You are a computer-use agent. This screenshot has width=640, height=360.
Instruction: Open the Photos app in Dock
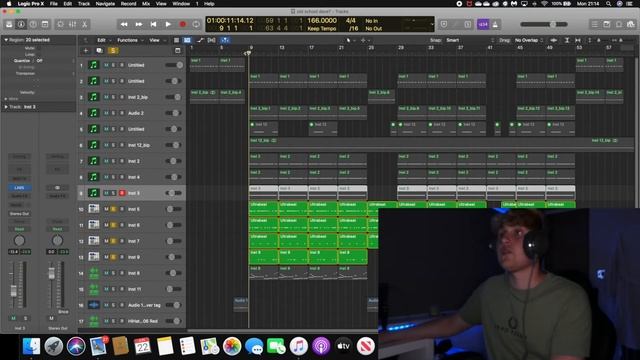pyautogui.click(x=232, y=346)
